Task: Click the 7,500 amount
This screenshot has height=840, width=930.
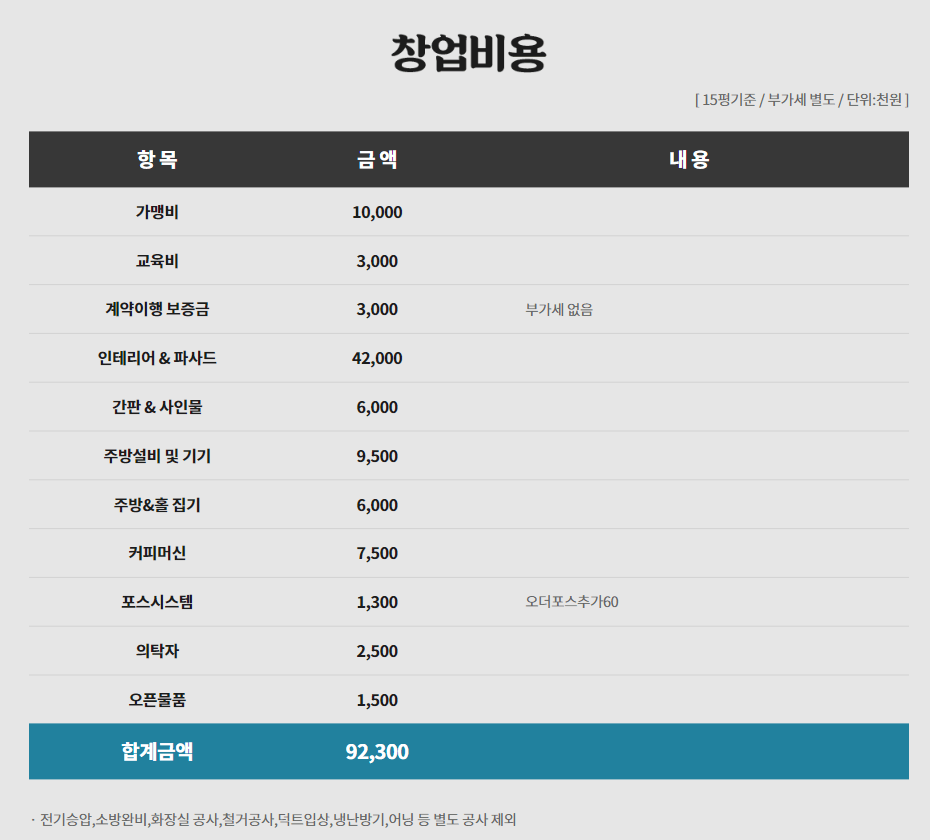Action: click(377, 553)
